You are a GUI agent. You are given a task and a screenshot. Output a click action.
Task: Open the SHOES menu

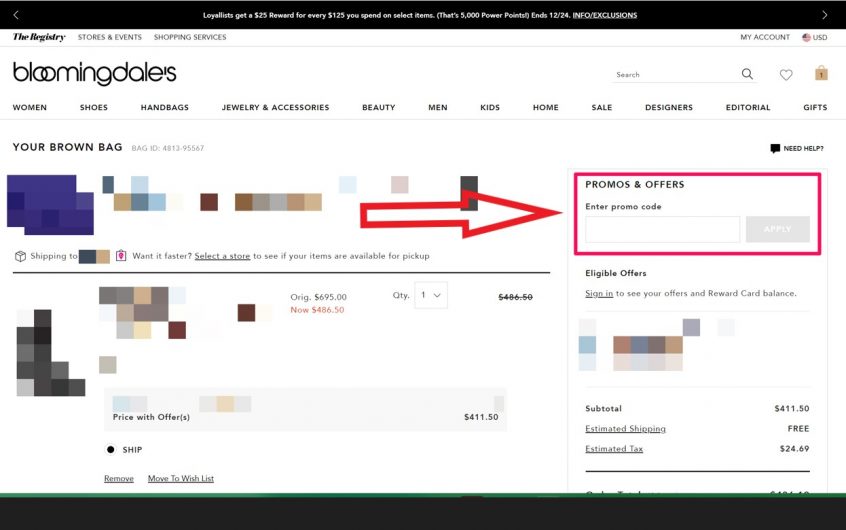[94, 107]
